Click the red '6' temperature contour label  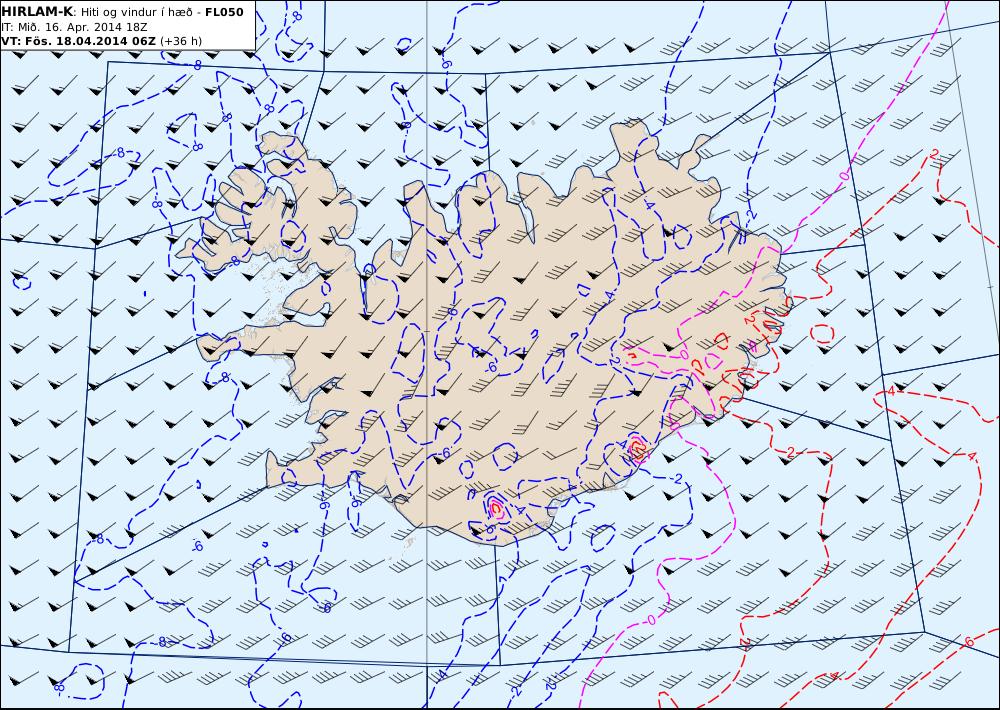pos(970,641)
